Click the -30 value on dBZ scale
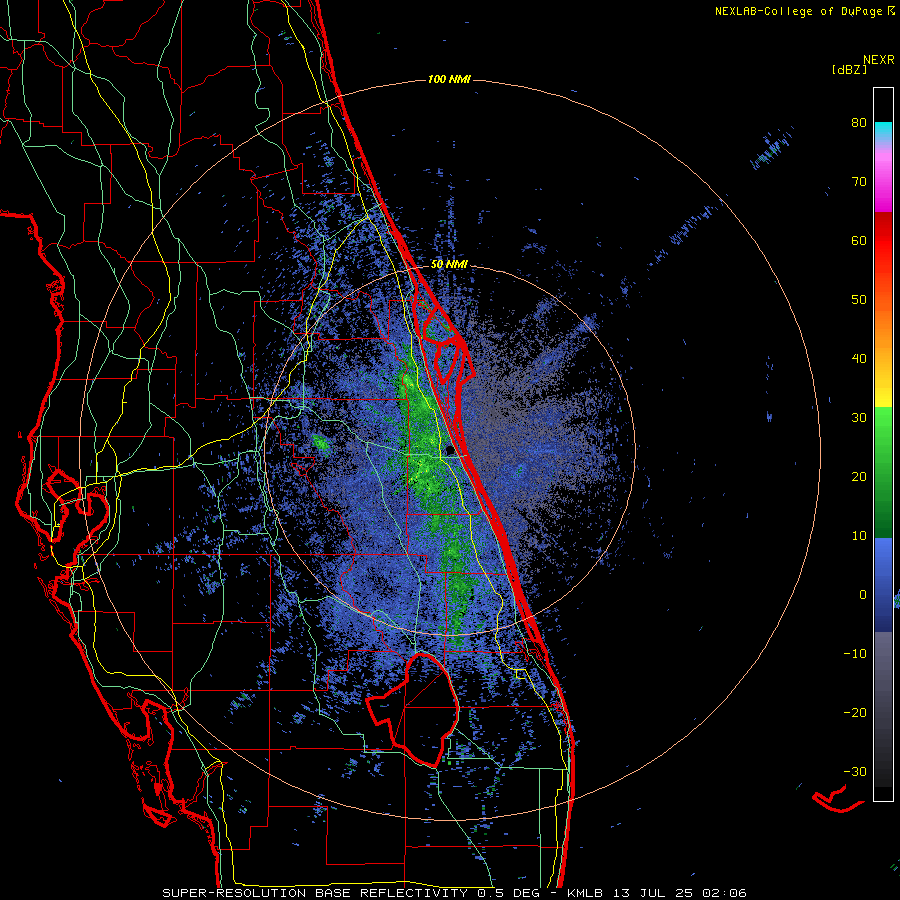This screenshot has width=900, height=900. pos(855,771)
